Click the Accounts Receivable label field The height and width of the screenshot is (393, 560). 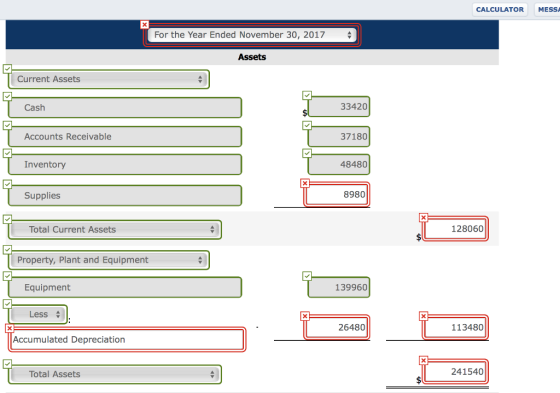point(125,136)
